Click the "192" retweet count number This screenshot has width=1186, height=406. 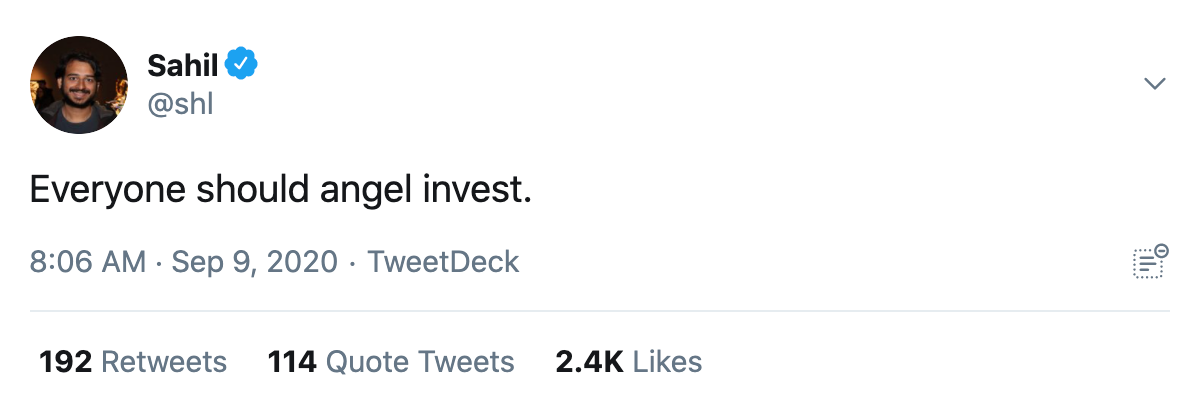point(66,362)
